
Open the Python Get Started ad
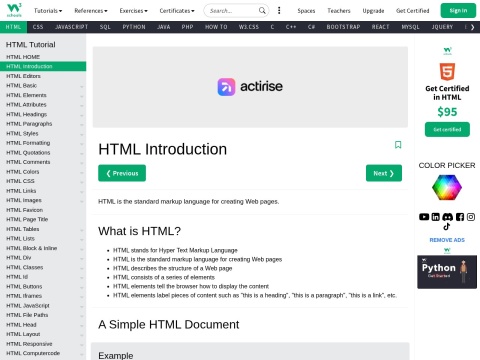pyautogui.click(x=447, y=272)
